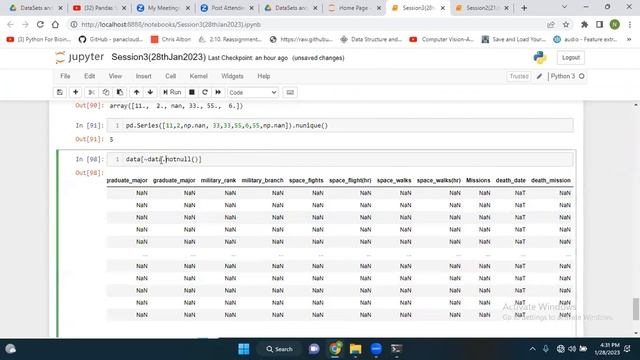Screen dimensions: 640x360
Task: Click the Logout button
Action: click(x=571, y=58)
